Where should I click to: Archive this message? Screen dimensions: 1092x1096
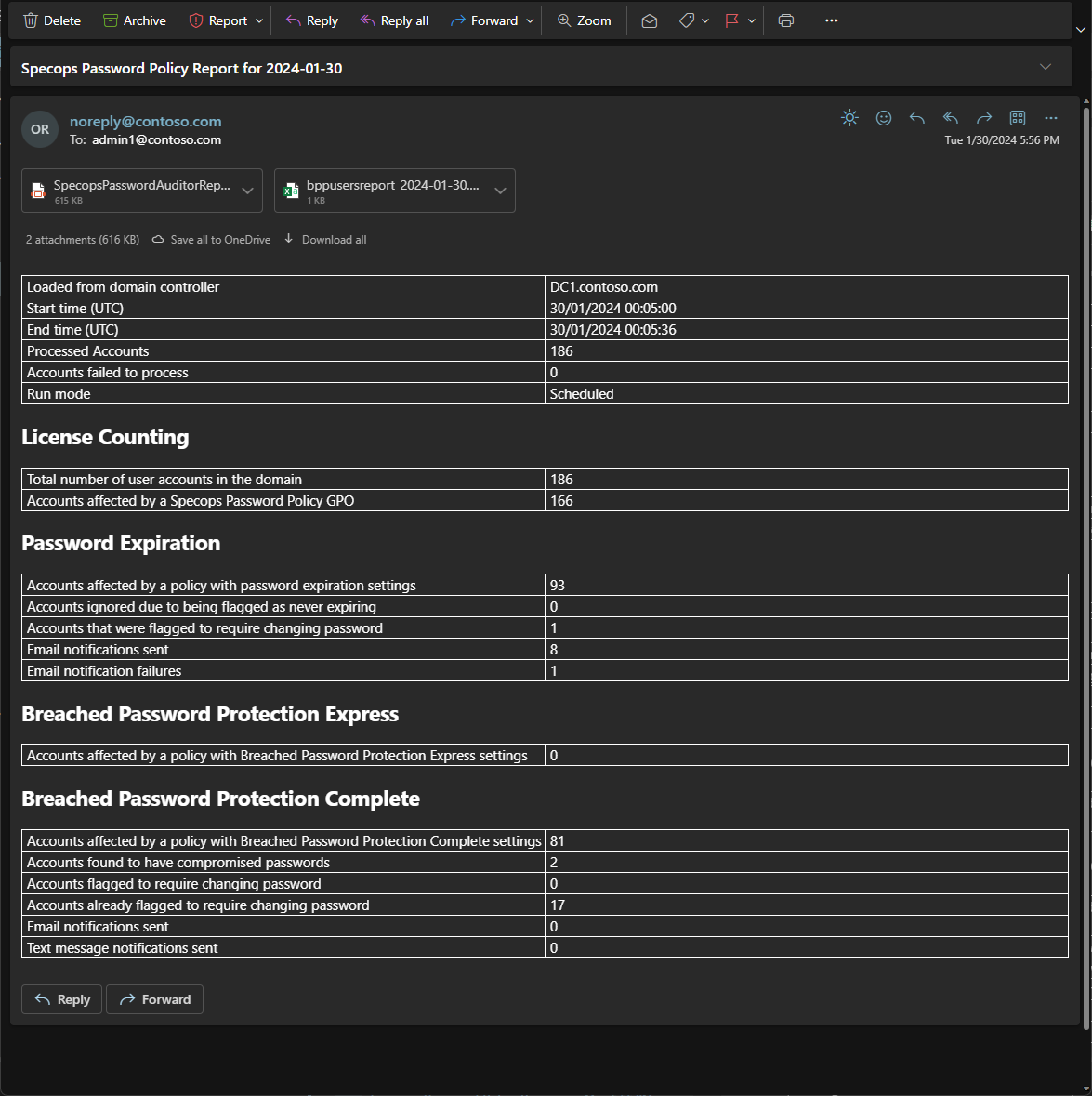point(134,20)
